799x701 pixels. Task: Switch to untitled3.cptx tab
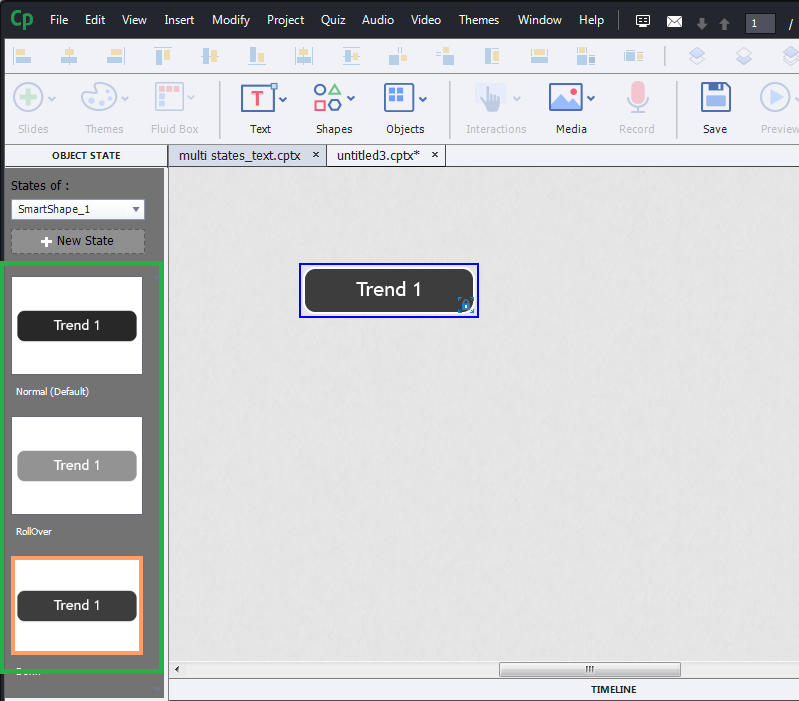click(378, 155)
